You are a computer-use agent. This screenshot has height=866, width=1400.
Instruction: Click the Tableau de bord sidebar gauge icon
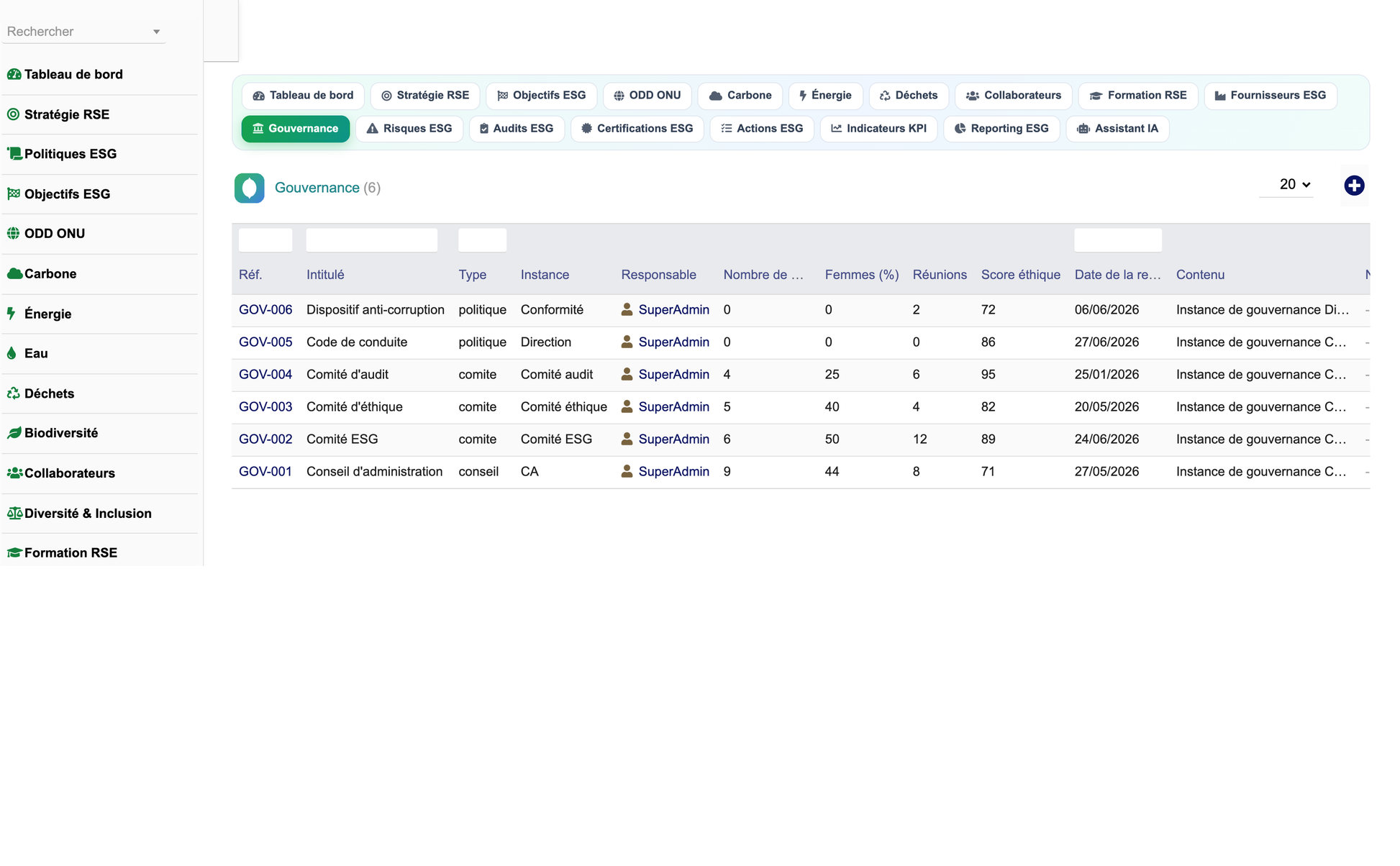click(x=14, y=74)
